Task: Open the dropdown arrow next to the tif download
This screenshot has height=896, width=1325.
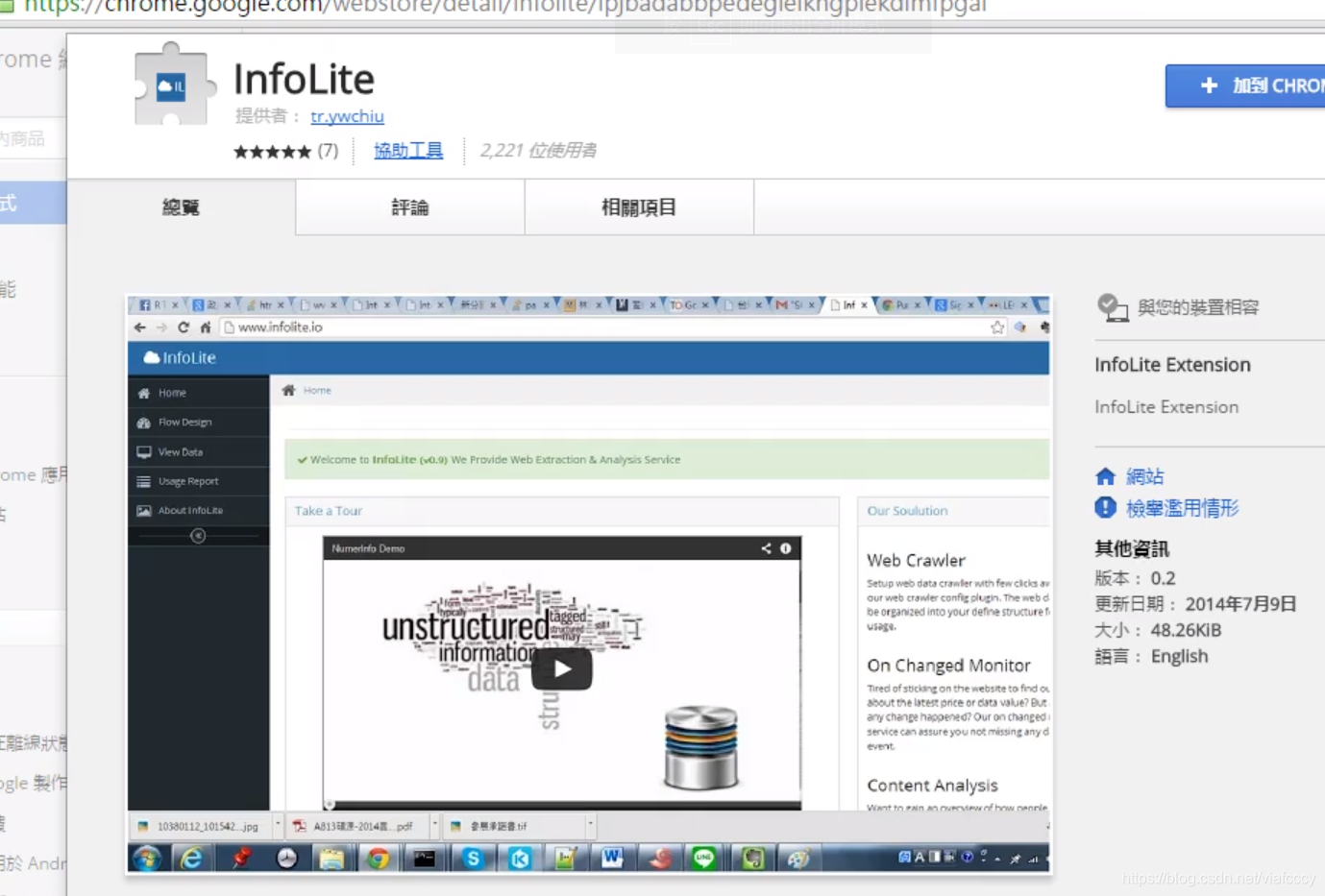Action: click(x=590, y=825)
